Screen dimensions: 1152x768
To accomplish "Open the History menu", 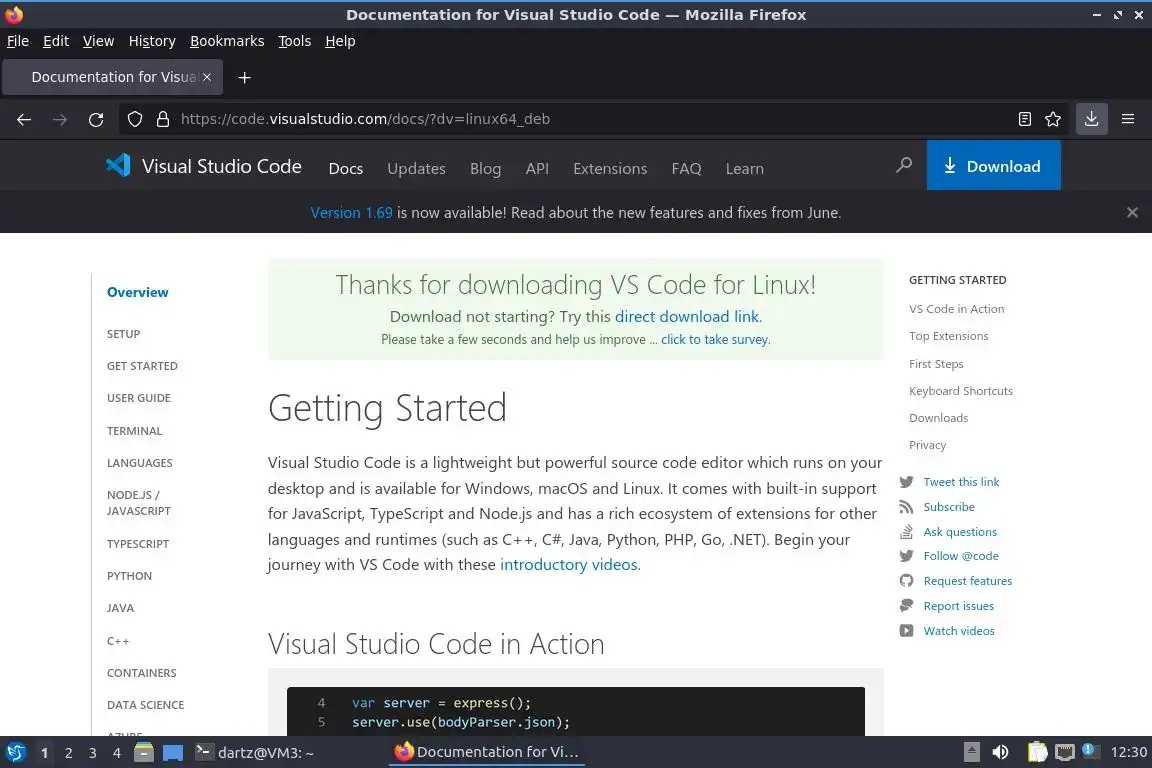I will [152, 41].
